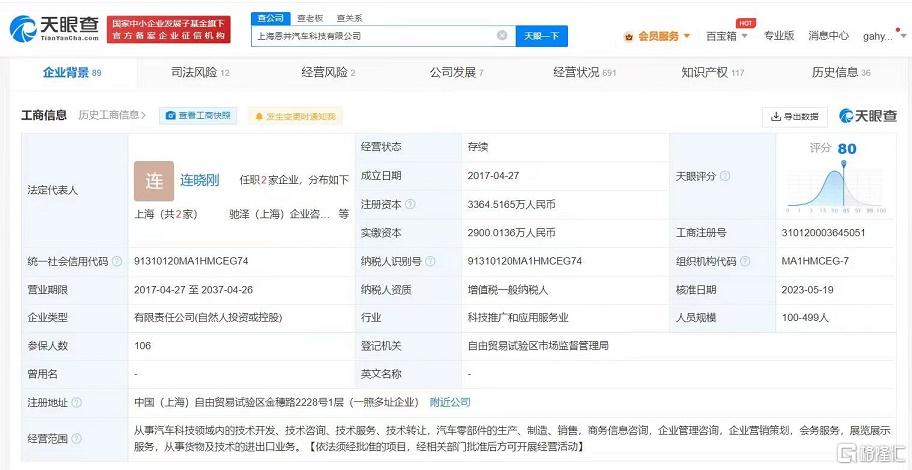Screen dimensions: 912x470
Task: Open help icon next to 注册地址
Action: pos(76,403)
